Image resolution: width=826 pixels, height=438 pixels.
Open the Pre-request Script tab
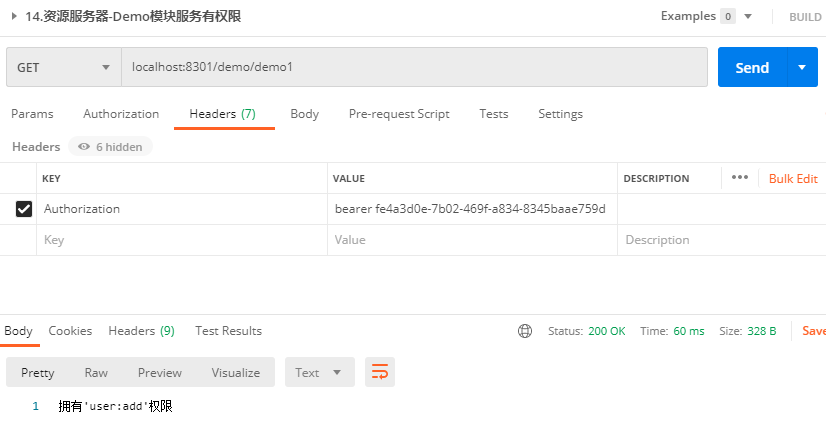click(x=399, y=114)
